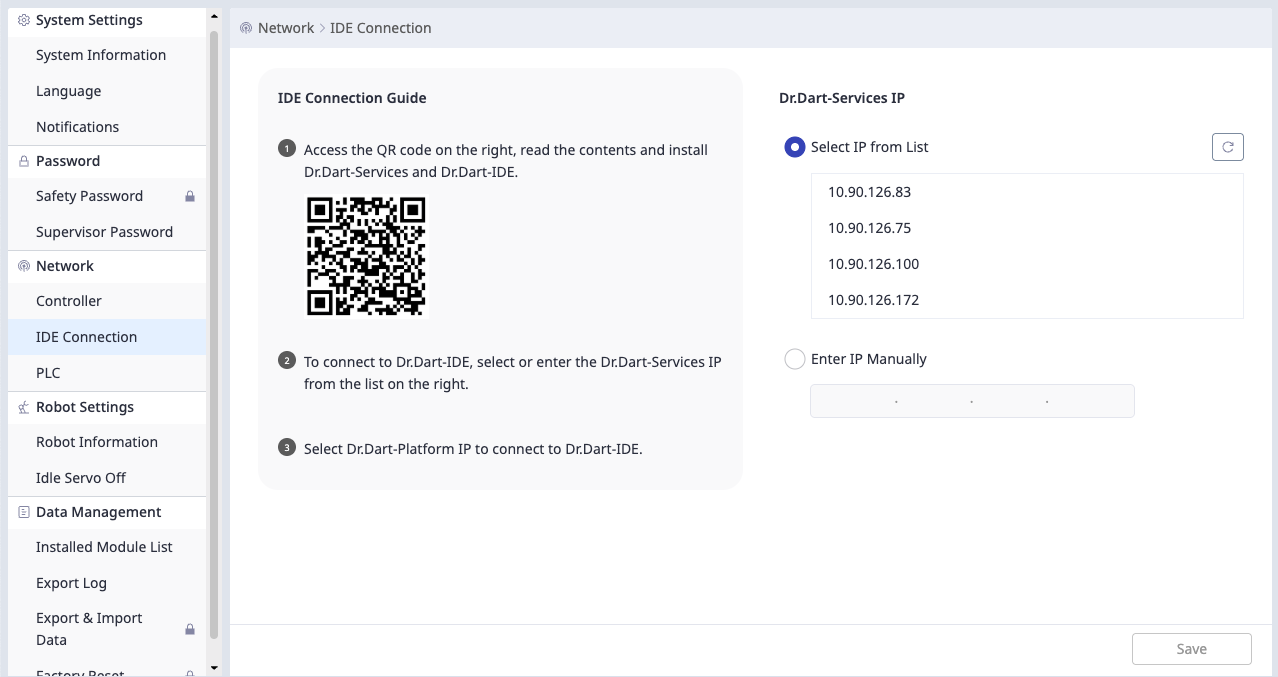Click the Network section icon in sidebar
The image size is (1278, 677).
[24, 266]
